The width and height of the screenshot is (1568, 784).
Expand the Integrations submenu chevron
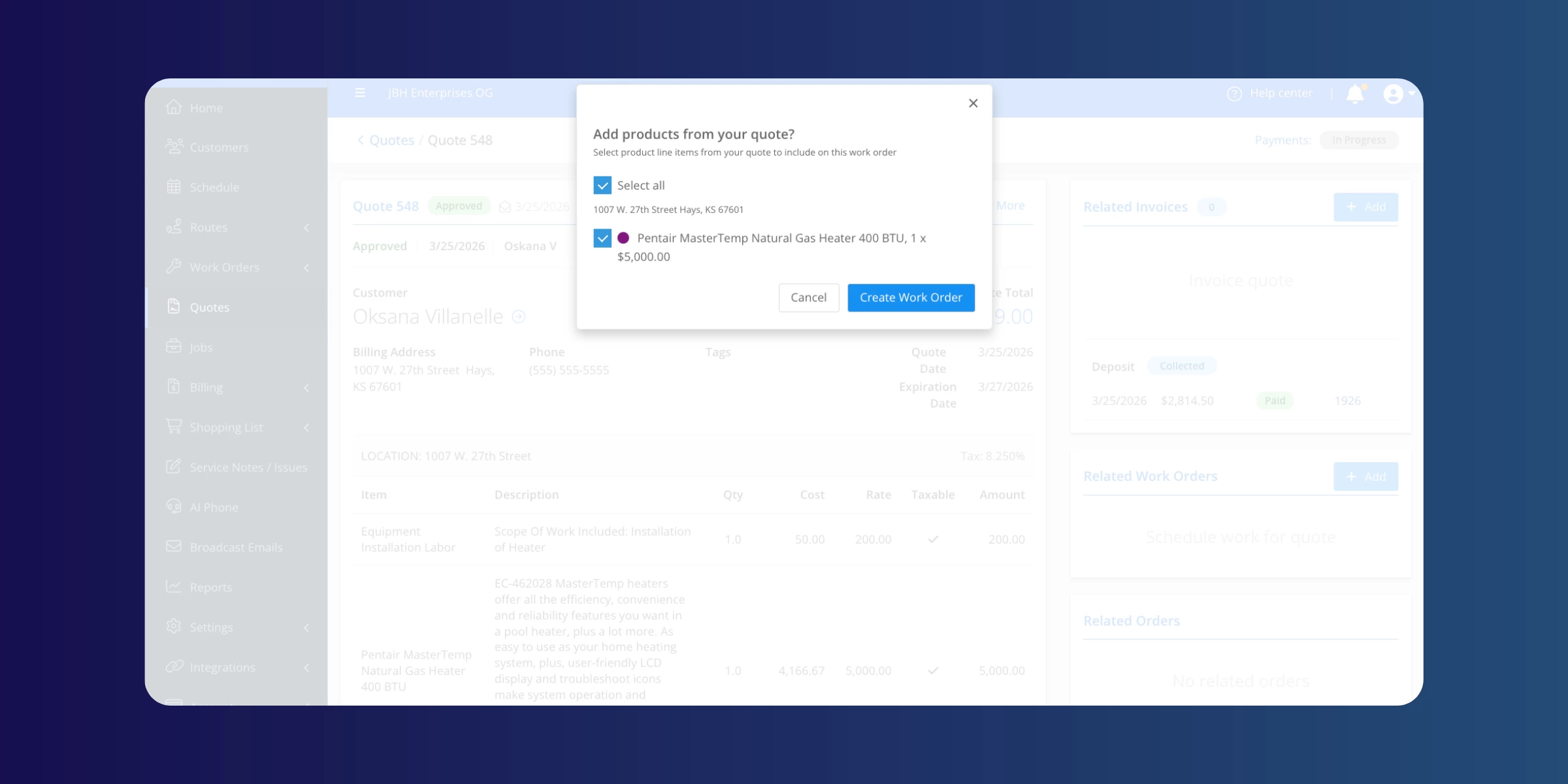pyautogui.click(x=306, y=667)
